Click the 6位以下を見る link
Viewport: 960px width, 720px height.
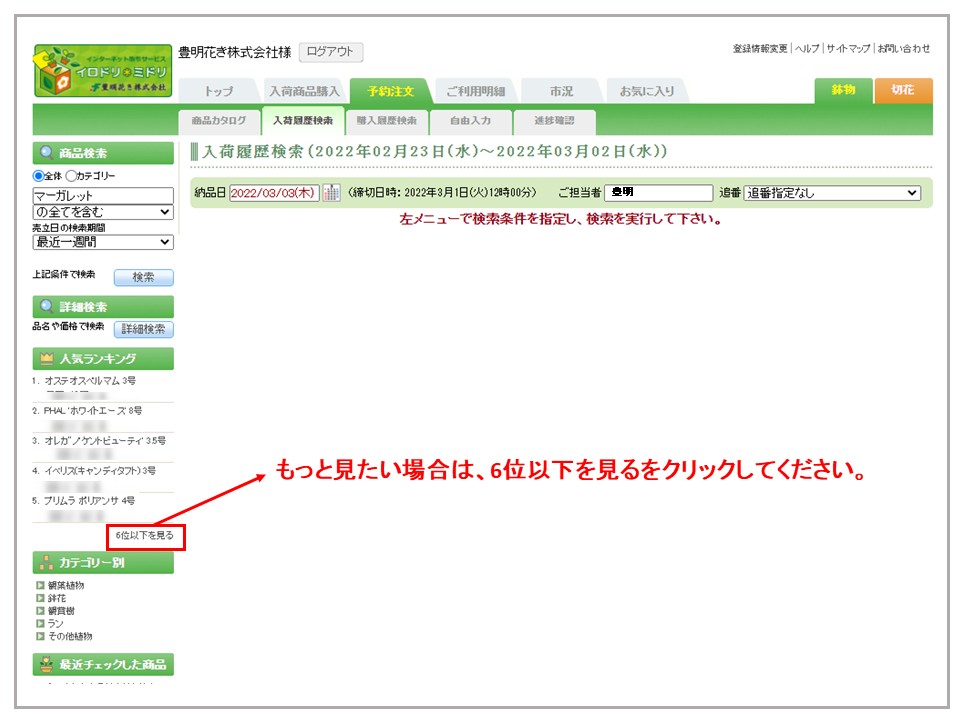tap(144, 536)
